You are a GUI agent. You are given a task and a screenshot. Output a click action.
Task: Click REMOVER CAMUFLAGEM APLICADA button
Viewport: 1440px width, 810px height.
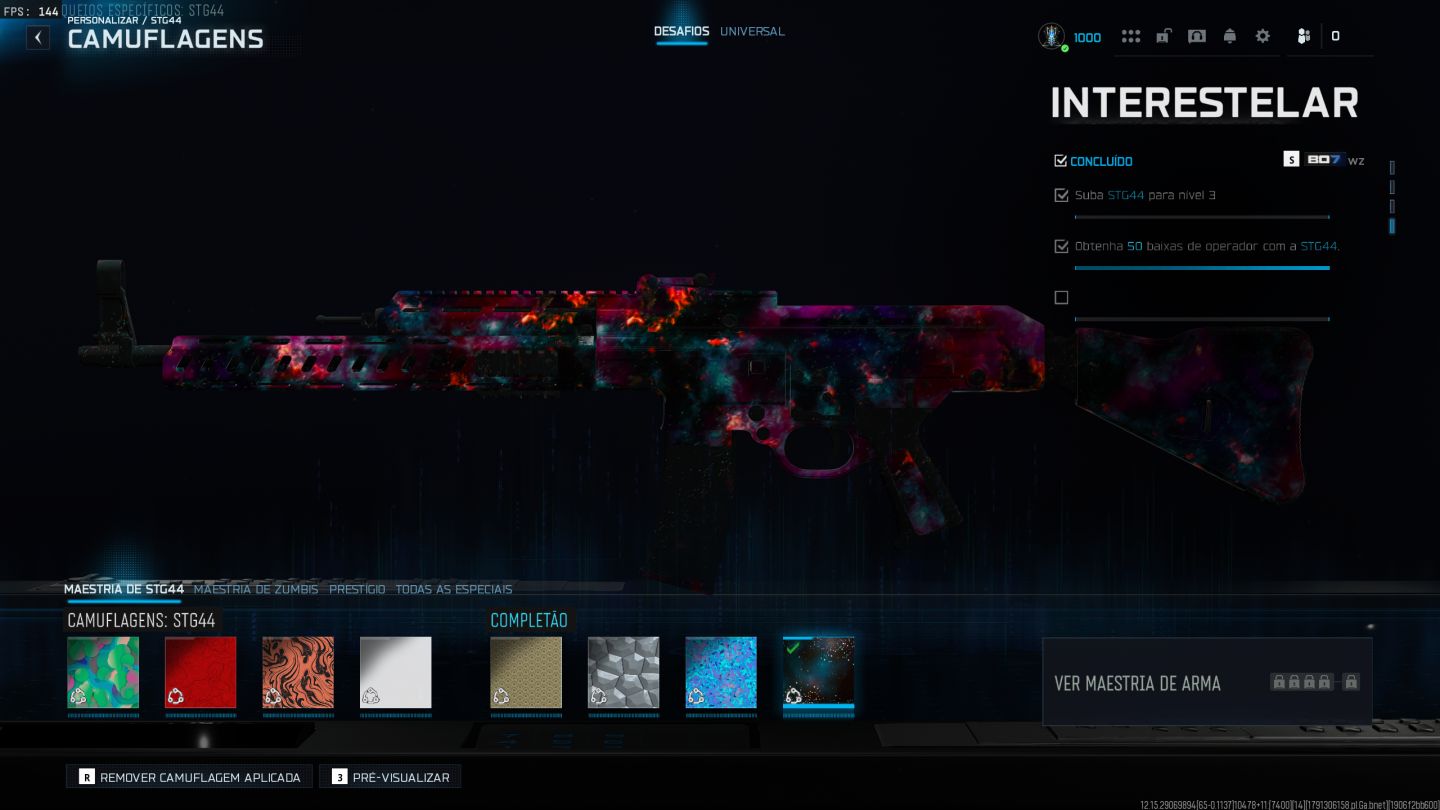tap(189, 777)
